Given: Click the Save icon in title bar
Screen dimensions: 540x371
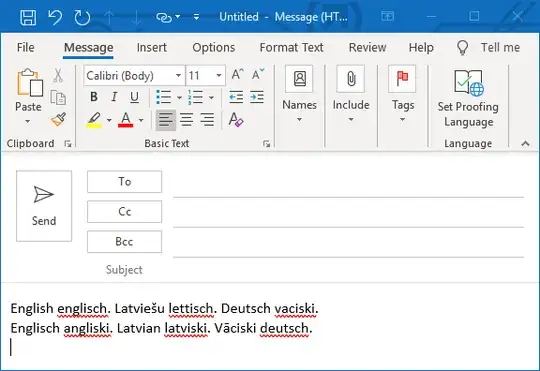Looking at the screenshot, I should pos(28,17).
